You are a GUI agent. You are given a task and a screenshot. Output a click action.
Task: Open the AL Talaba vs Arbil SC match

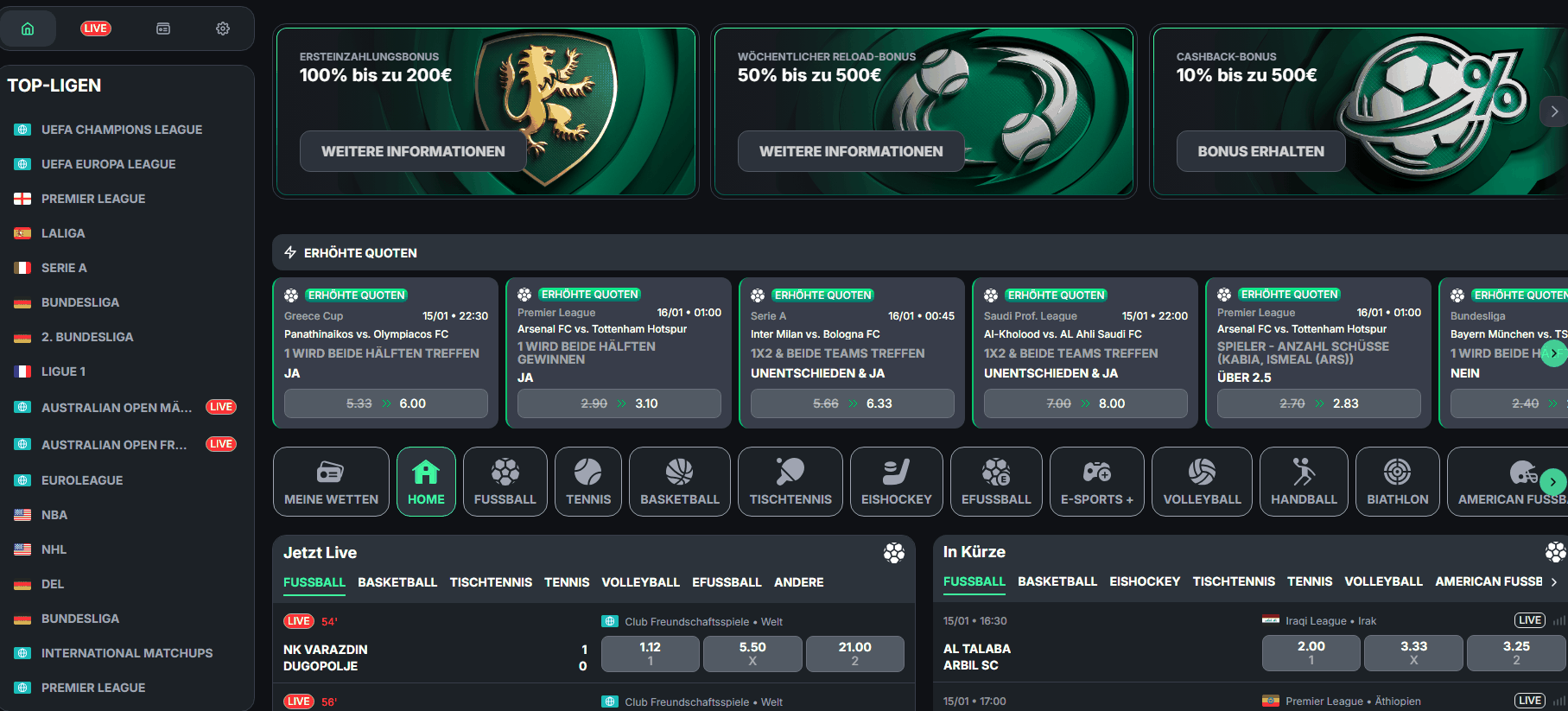[x=977, y=657]
